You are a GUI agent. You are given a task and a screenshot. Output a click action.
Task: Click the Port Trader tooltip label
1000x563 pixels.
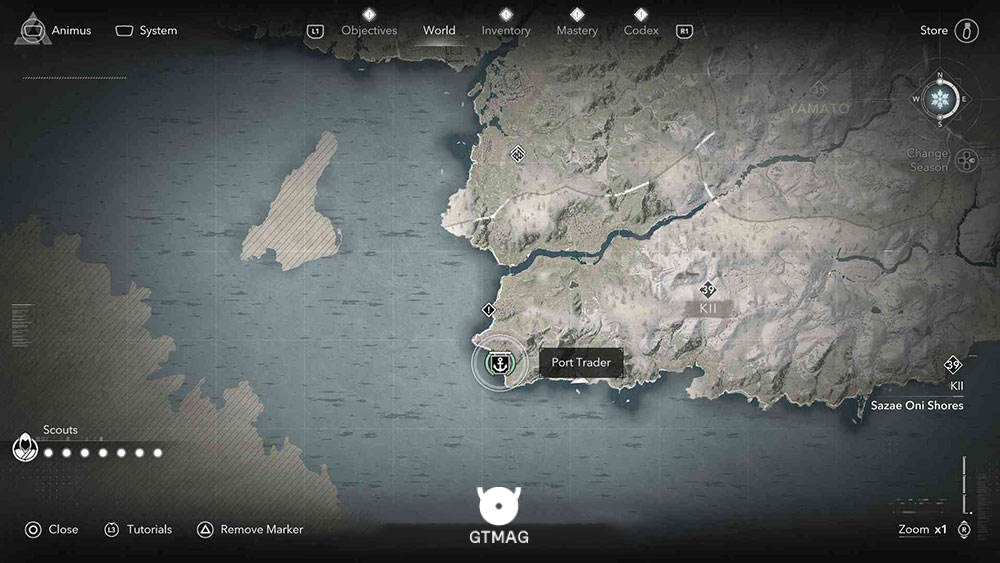point(581,362)
